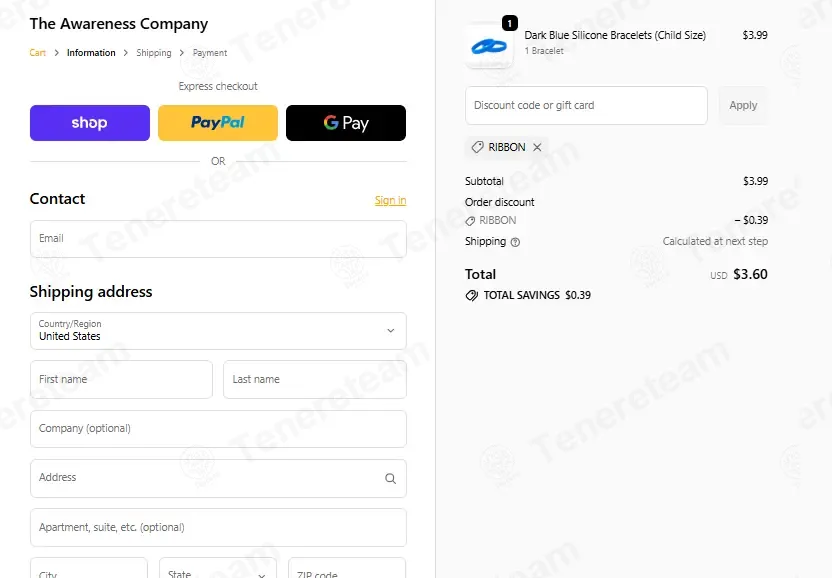This screenshot has width=832, height=578.
Task: Click the total savings tag icon
Action: [x=472, y=296]
